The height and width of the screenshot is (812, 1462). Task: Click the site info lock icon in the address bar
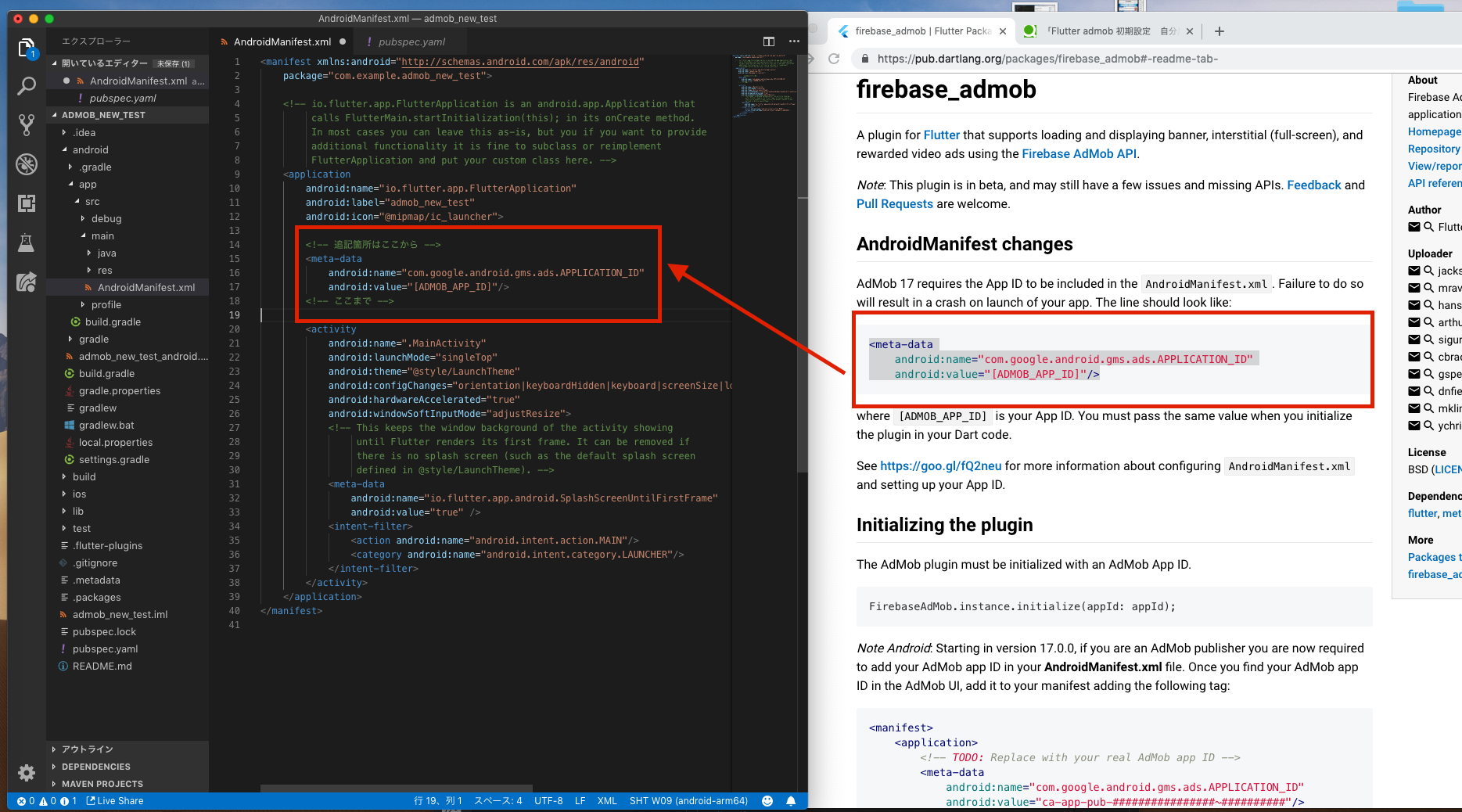[x=864, y=59]
